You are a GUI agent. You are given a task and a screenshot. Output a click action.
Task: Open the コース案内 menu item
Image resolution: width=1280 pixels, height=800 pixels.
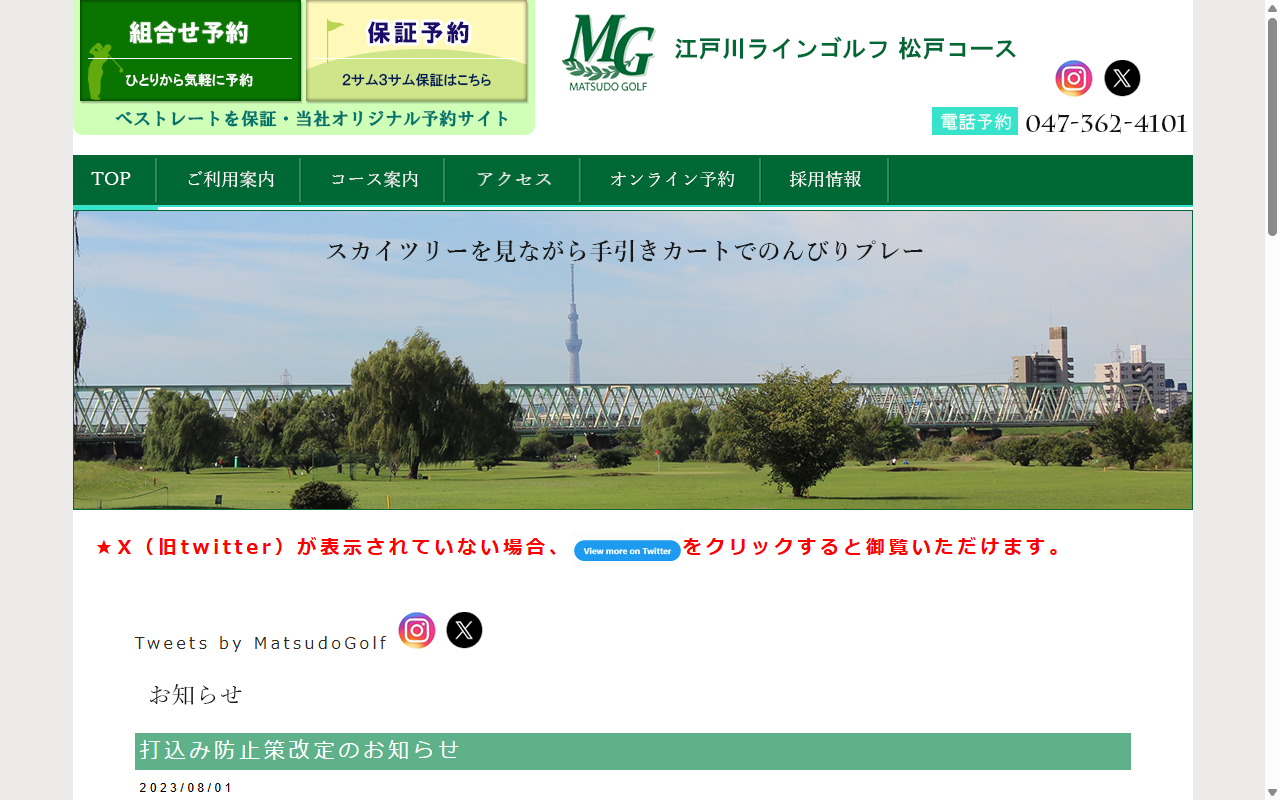(x=374, y=180)
